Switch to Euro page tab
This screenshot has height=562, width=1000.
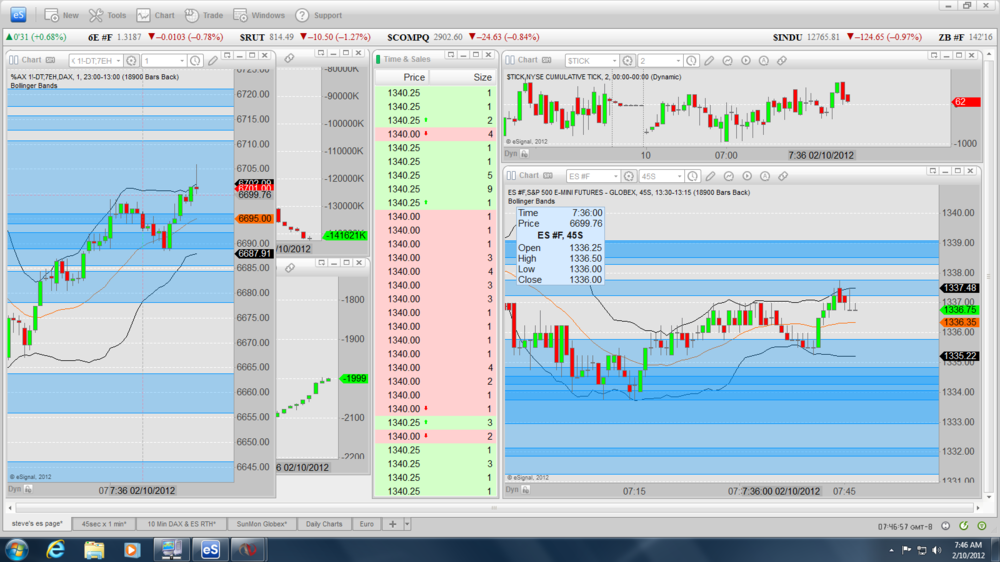pos(367,524)
